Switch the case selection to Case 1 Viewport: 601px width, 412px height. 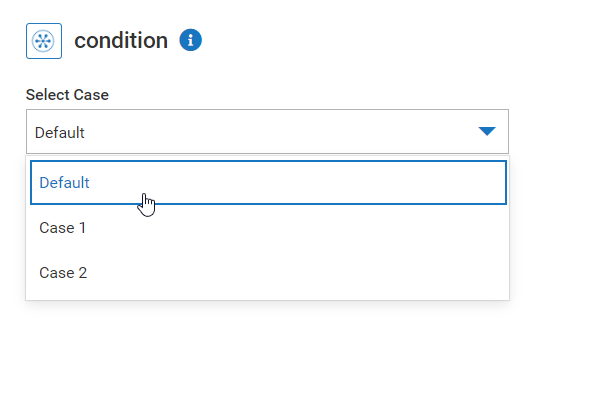pos(268,228)
